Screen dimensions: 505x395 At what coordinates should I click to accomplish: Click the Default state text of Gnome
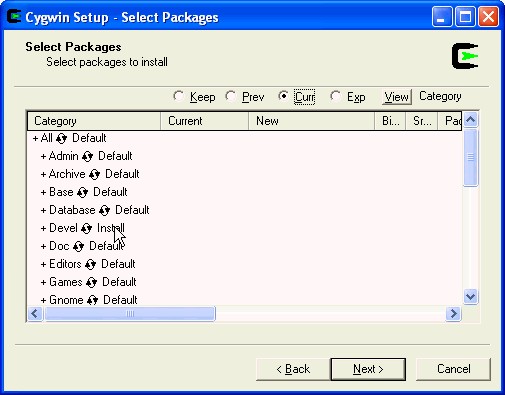(120, 300)
